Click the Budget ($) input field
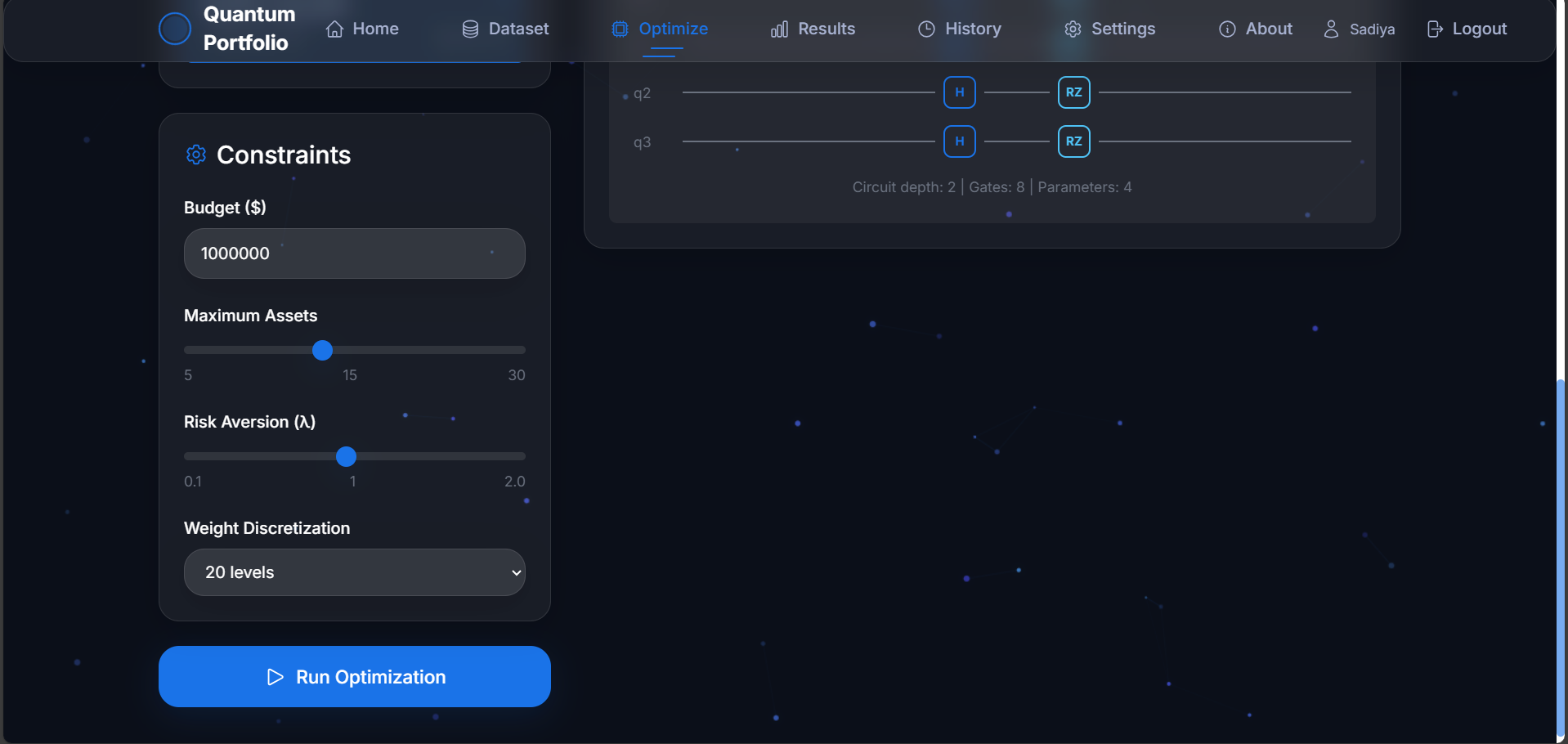Screen dimensions: 1568x744 pyautogui.click(x=355, y=253)
